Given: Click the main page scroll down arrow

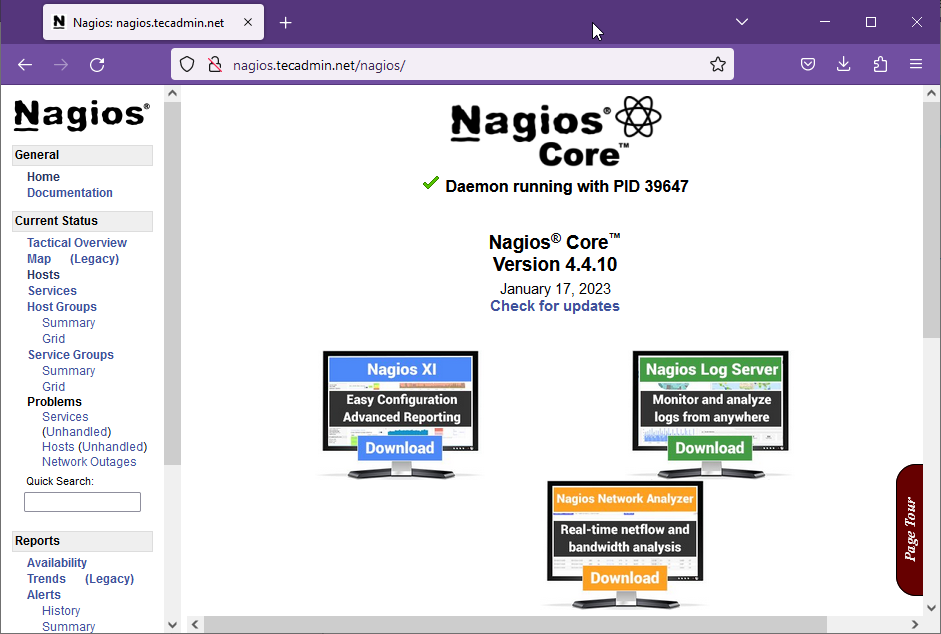Looking at the screenshot, I should pos(931,608).
